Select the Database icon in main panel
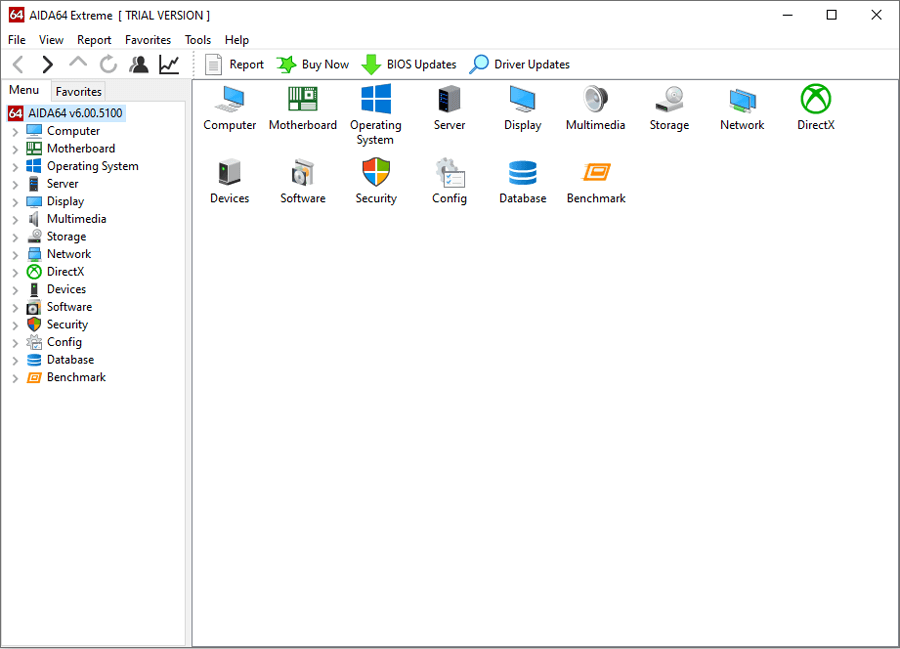Viewport: 900px width, 649px height. click(522, 173)
